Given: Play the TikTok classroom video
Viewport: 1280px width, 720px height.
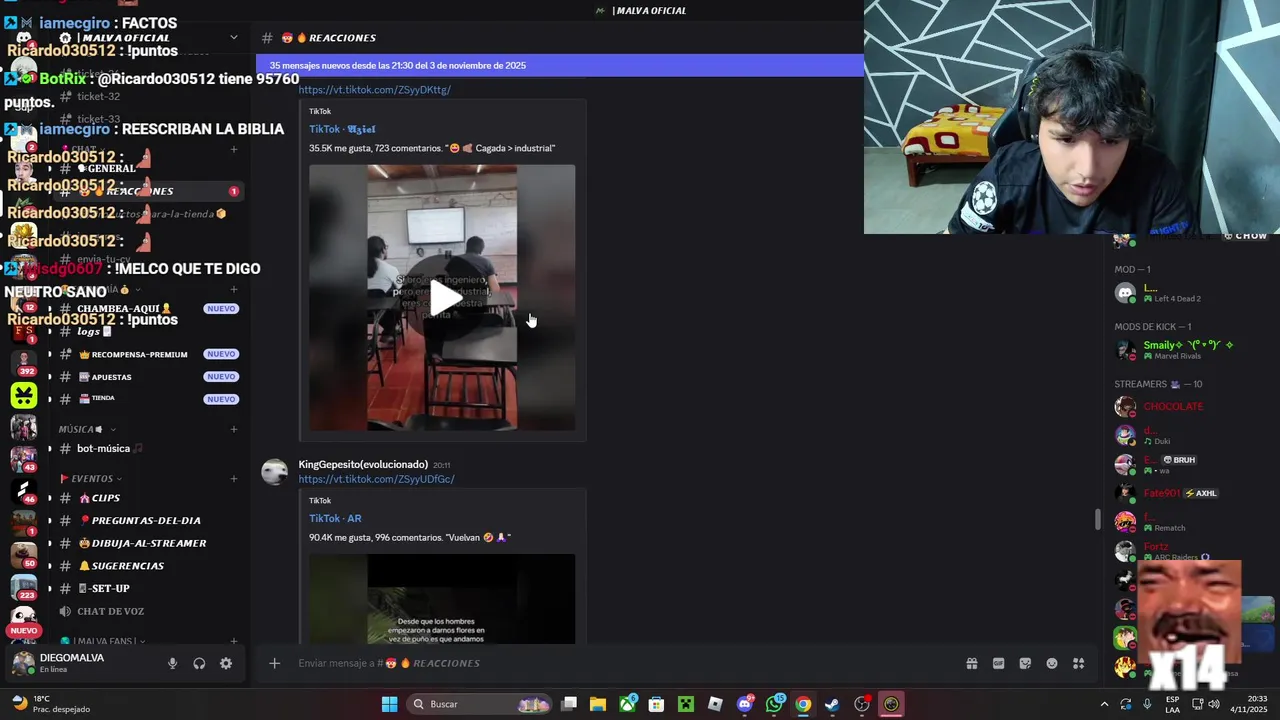Looking at the screenshot, I should (442, 297).
